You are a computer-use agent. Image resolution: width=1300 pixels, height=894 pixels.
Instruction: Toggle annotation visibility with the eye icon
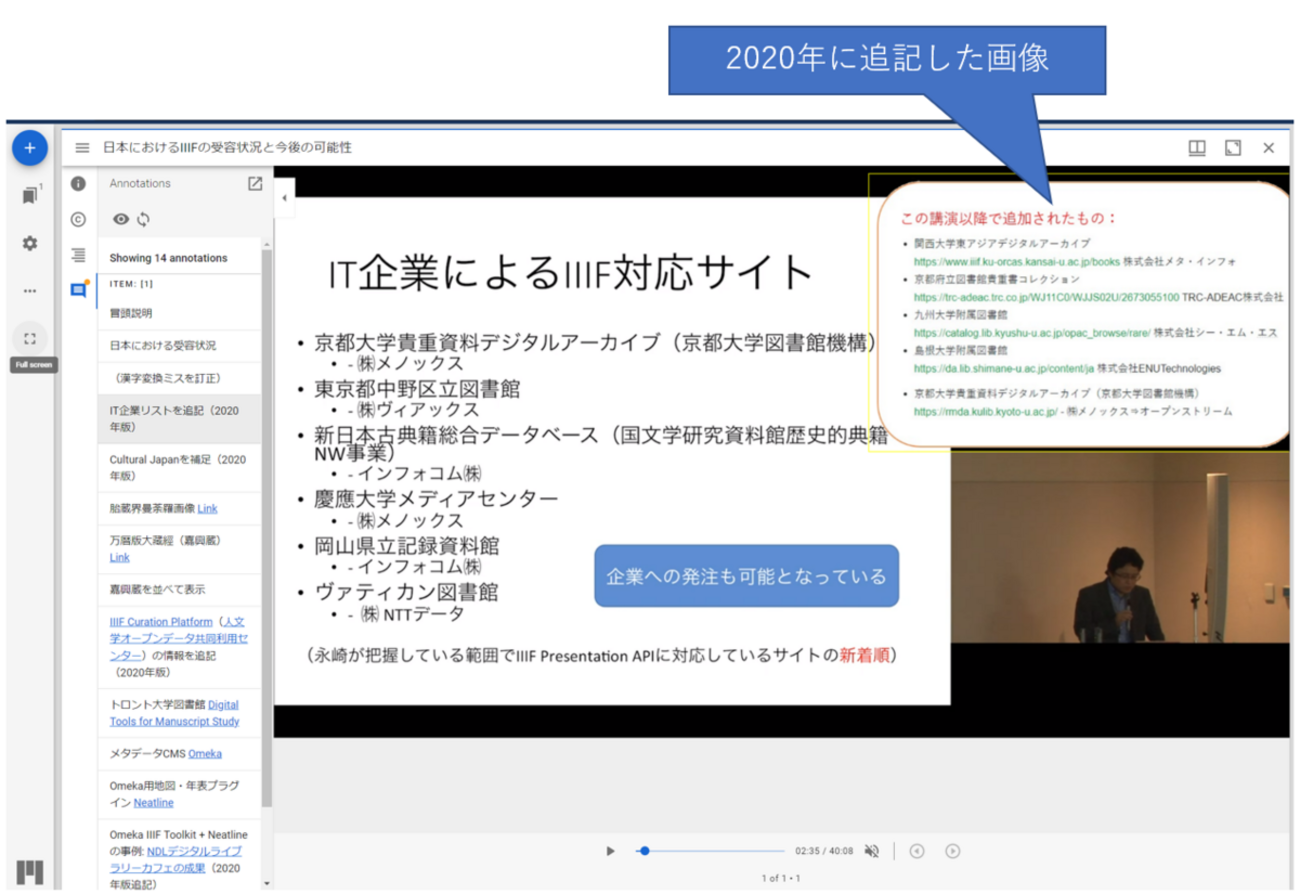(121, 220)
